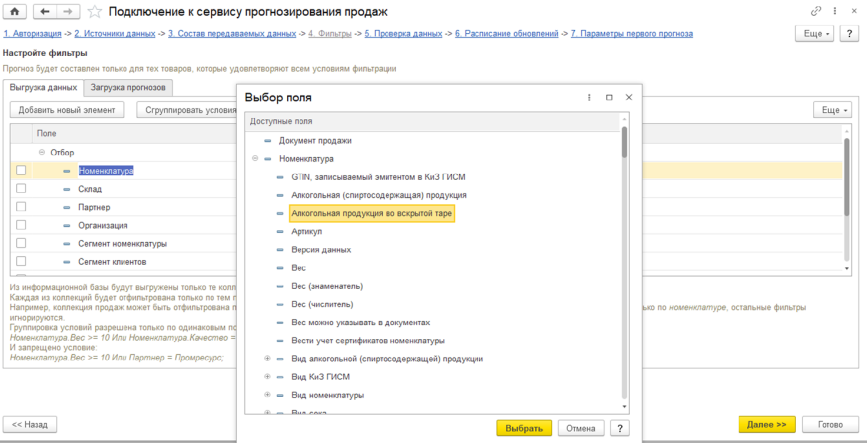Screen dimensions: 867x443
Task: Maximize the Выбор поля dialog
Action: click(608, 97)
